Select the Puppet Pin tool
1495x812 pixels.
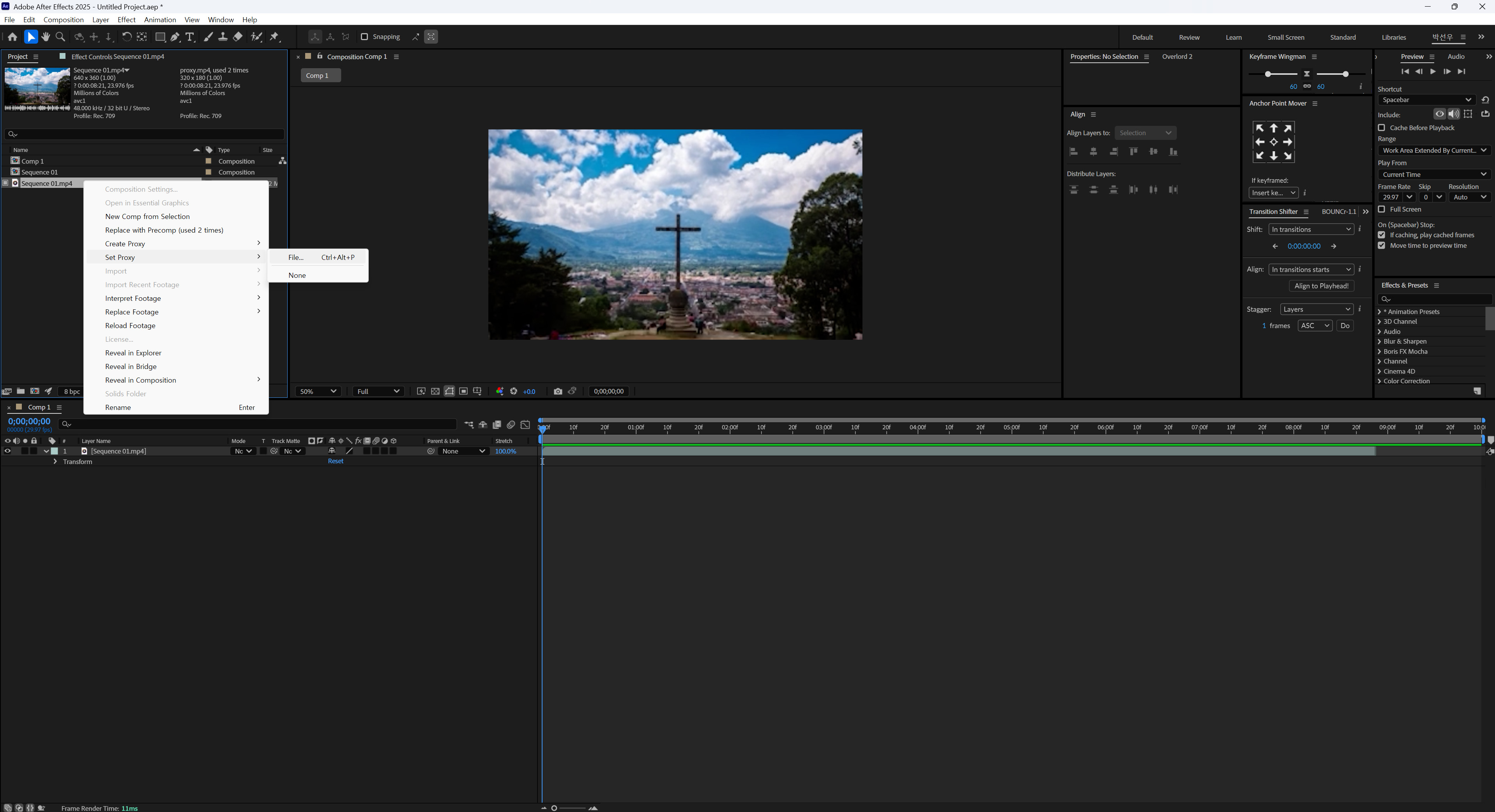point(274,37)
